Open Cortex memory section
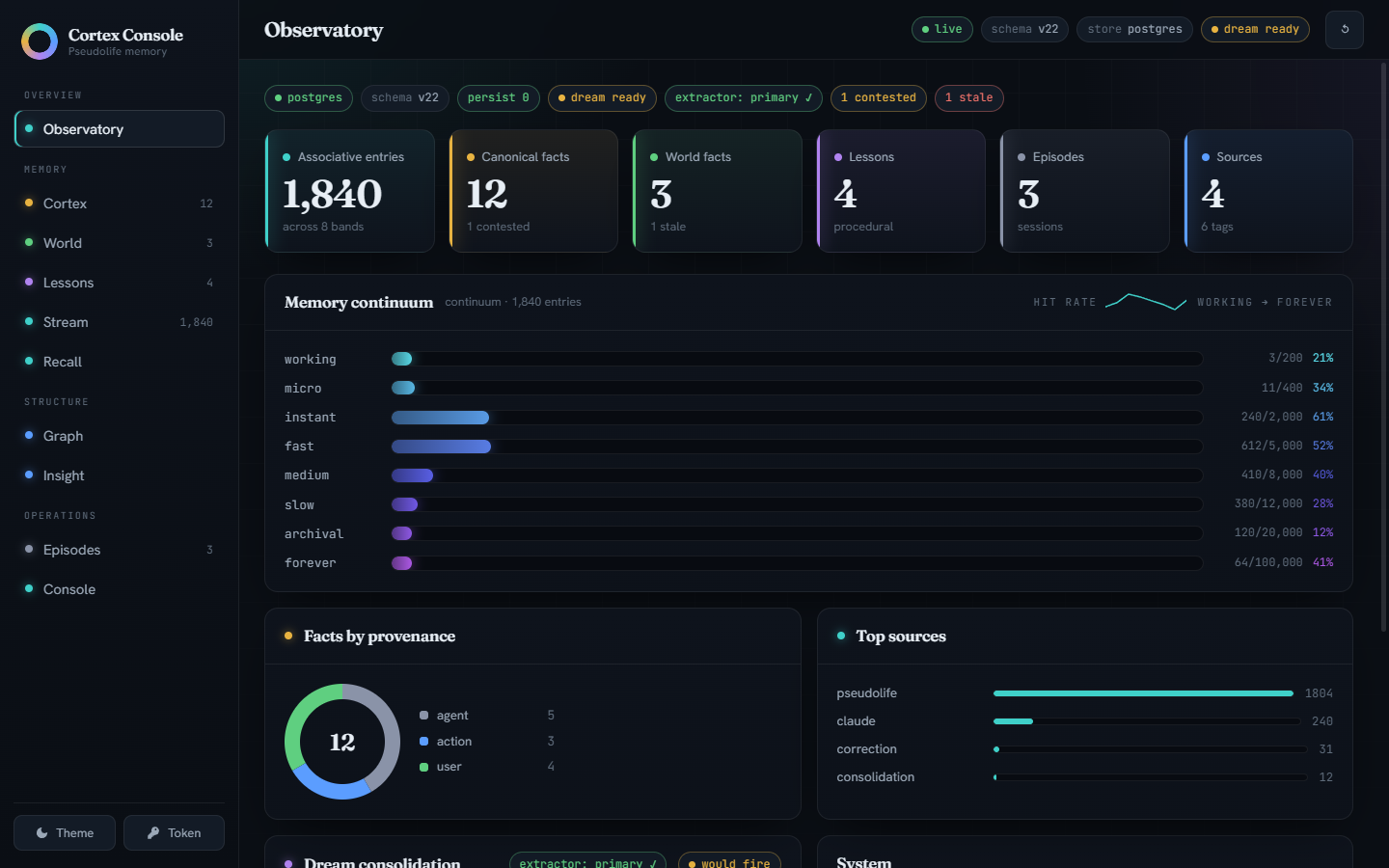 coord(120,203)
